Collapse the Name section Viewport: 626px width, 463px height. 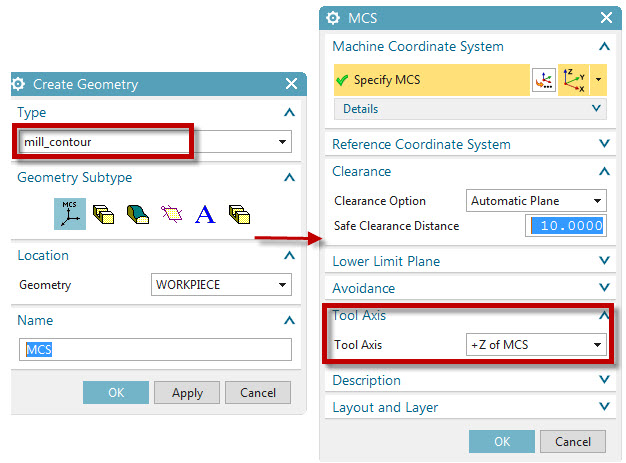(x=289, y=320)
